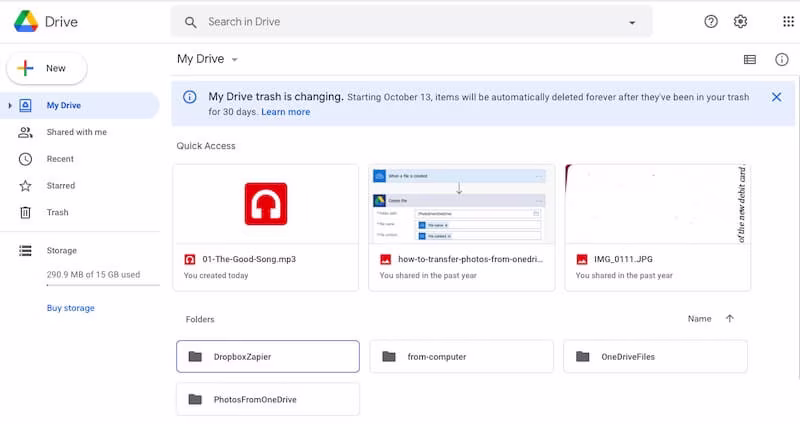
Task: Click the Shared with me people icon
Action: coord(25,132)
